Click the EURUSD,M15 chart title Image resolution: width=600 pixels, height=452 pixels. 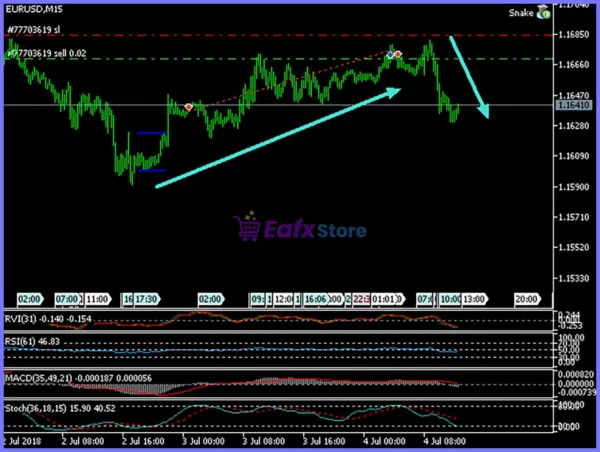point(34,9)
